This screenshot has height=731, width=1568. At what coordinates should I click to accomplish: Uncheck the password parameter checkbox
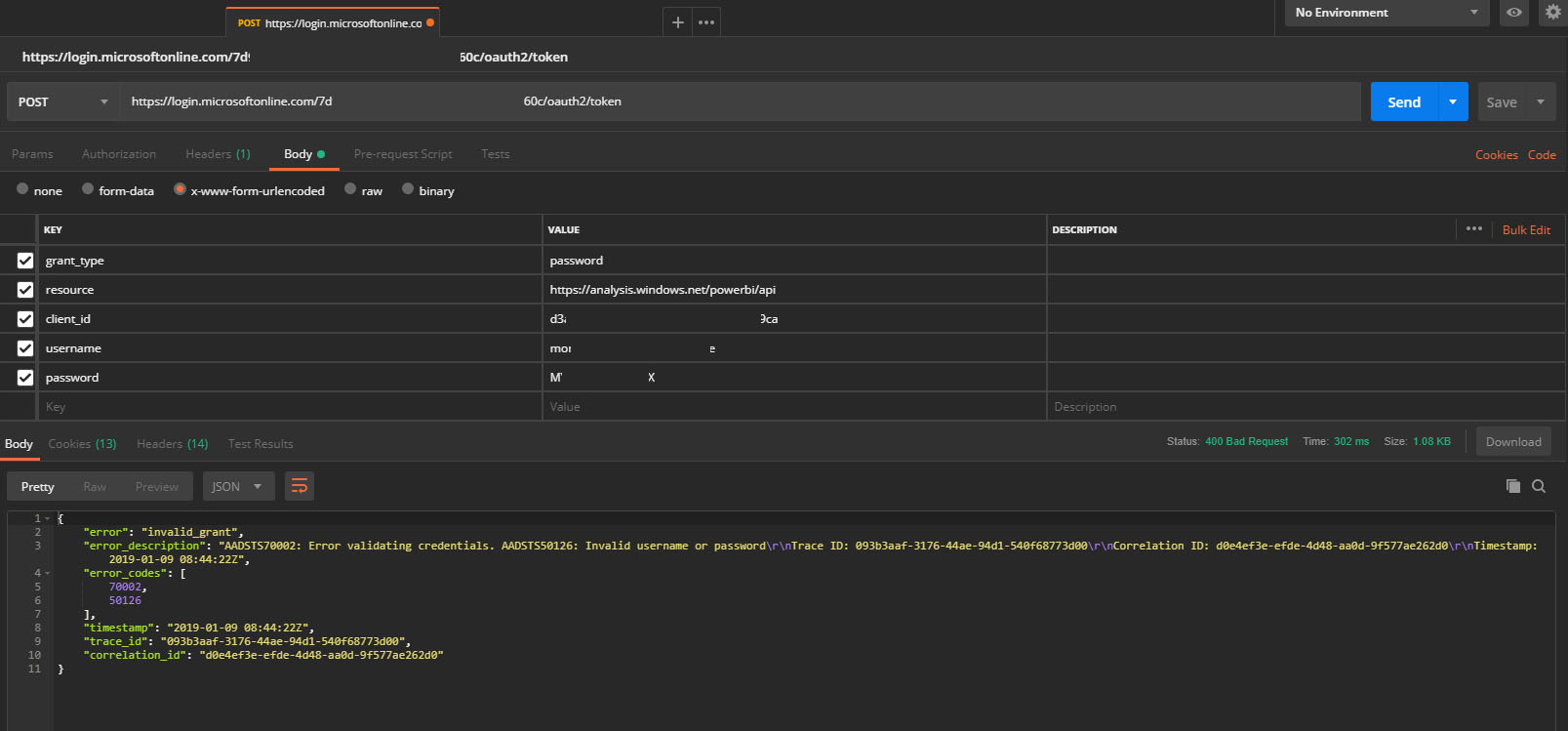(x=25, y=378)
